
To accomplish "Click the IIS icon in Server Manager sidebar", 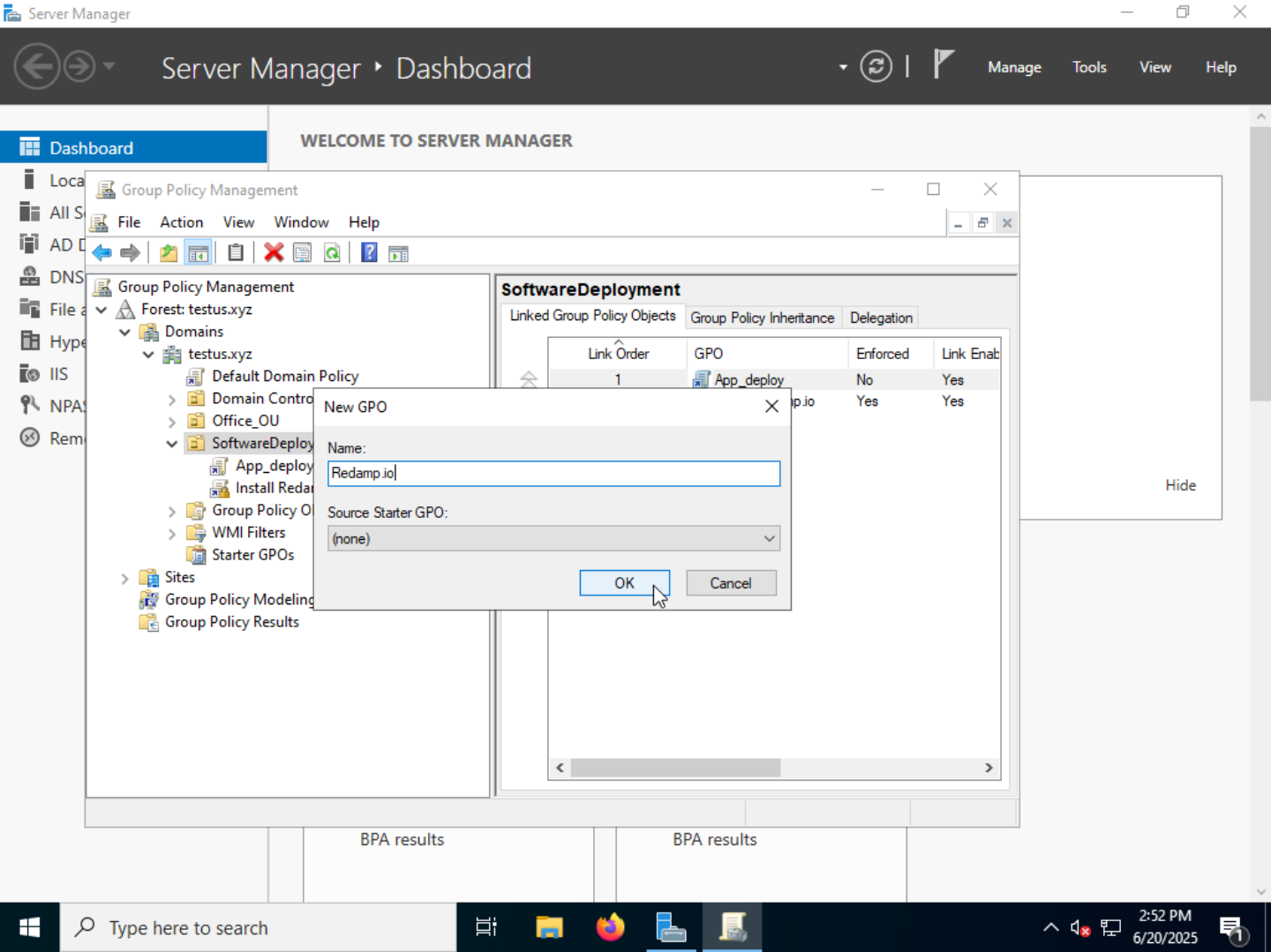I will tap(30, 374).
